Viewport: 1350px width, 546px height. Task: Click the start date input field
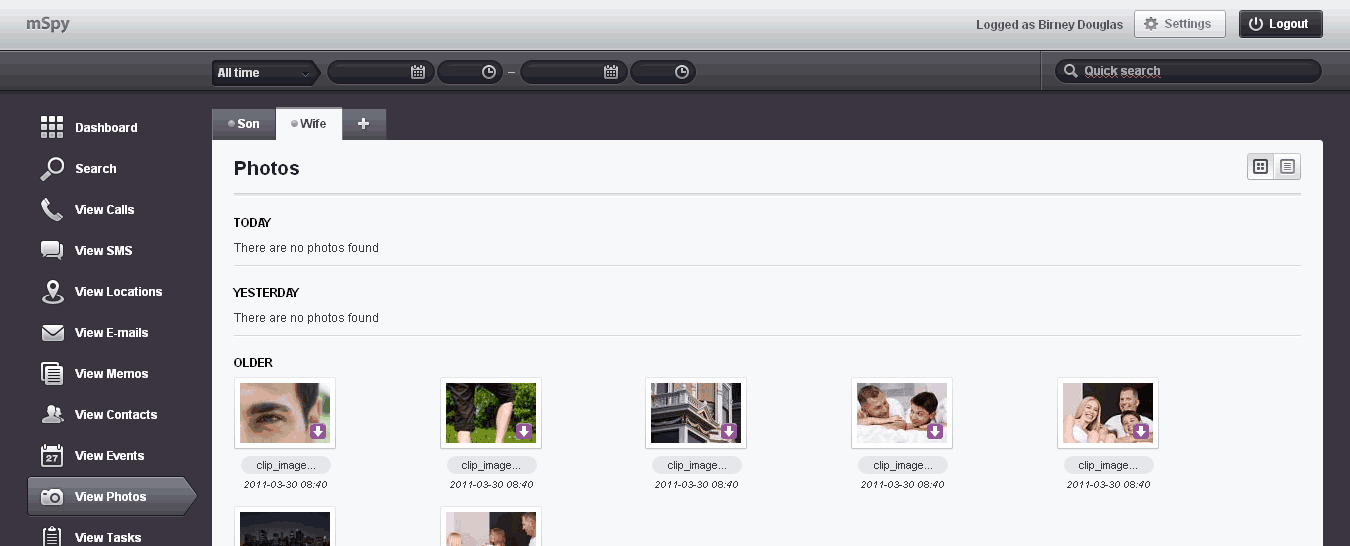coord(381,72)
